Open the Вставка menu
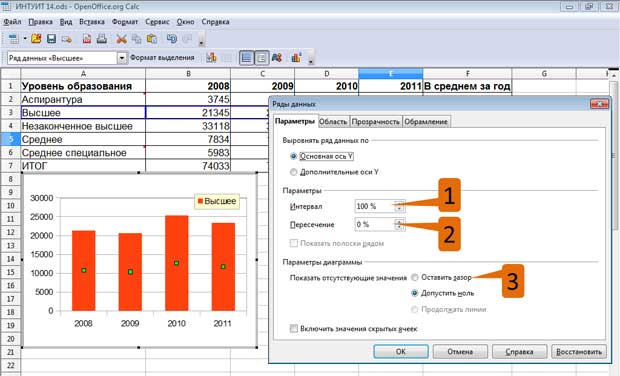 click(x=92, y=22)
